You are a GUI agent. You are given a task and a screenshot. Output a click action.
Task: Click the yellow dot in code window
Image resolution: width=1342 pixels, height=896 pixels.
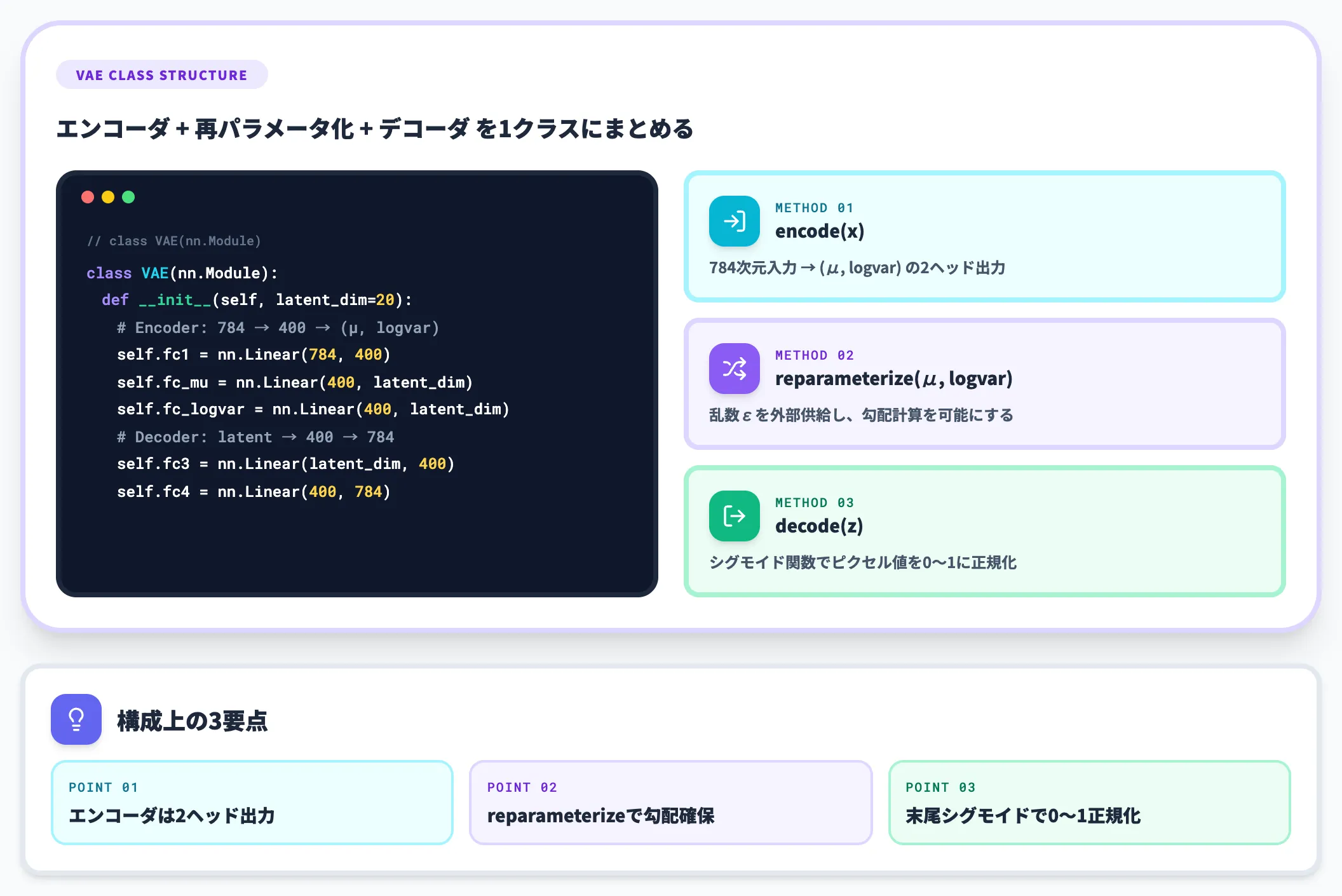[108, 197]
